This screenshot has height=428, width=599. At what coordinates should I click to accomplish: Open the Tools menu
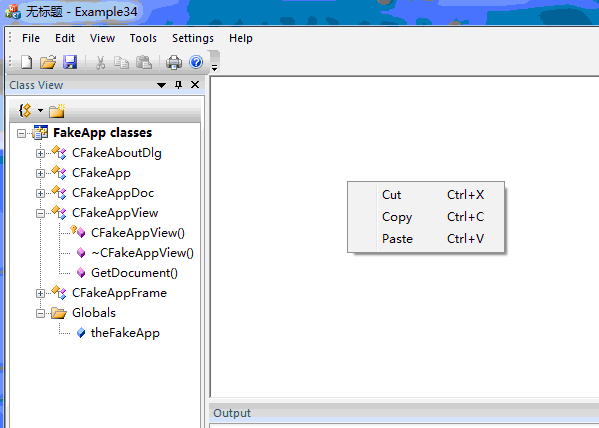pos(143,38)
